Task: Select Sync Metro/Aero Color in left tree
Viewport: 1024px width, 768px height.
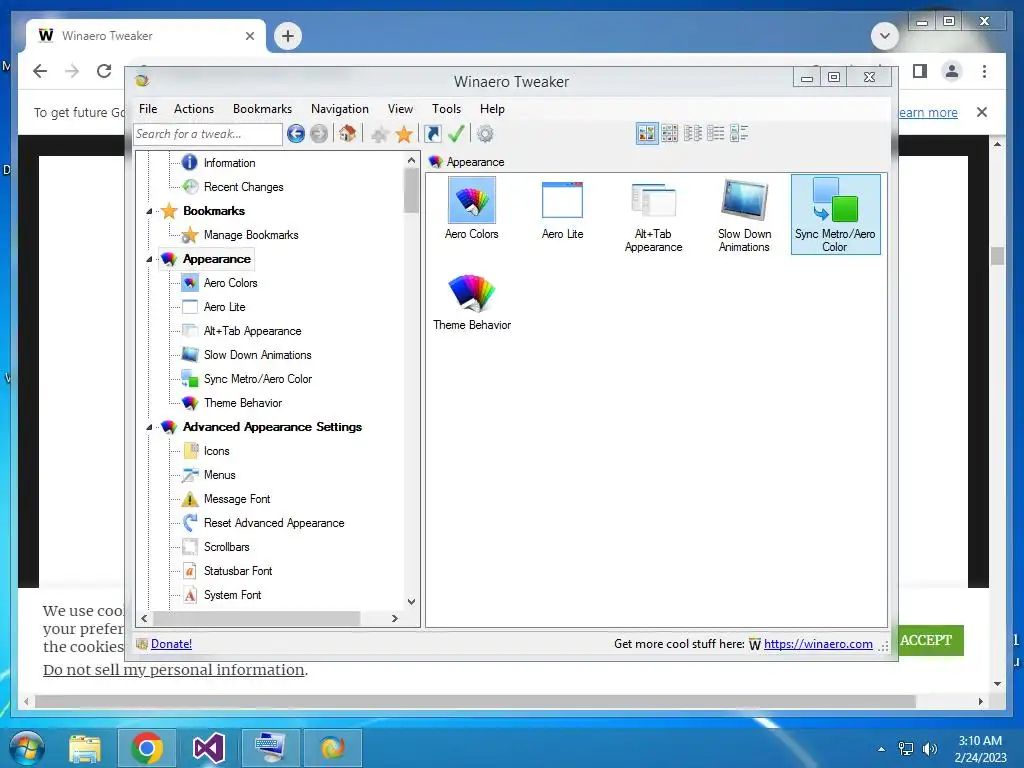Action: (257, 379)
